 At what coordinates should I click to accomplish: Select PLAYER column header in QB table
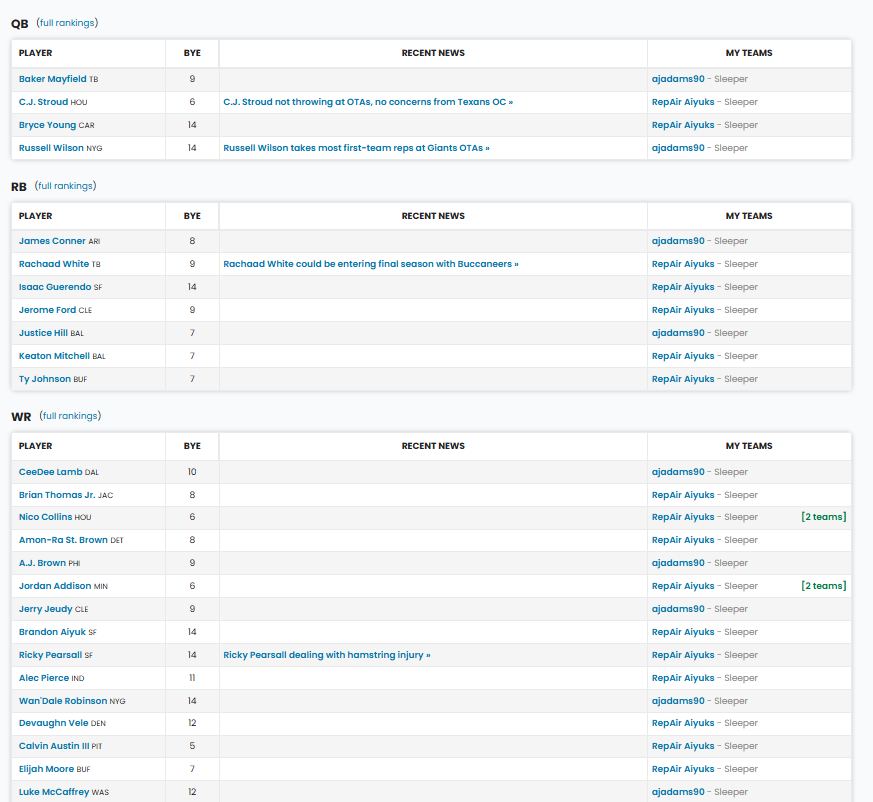tap(36, 53)
